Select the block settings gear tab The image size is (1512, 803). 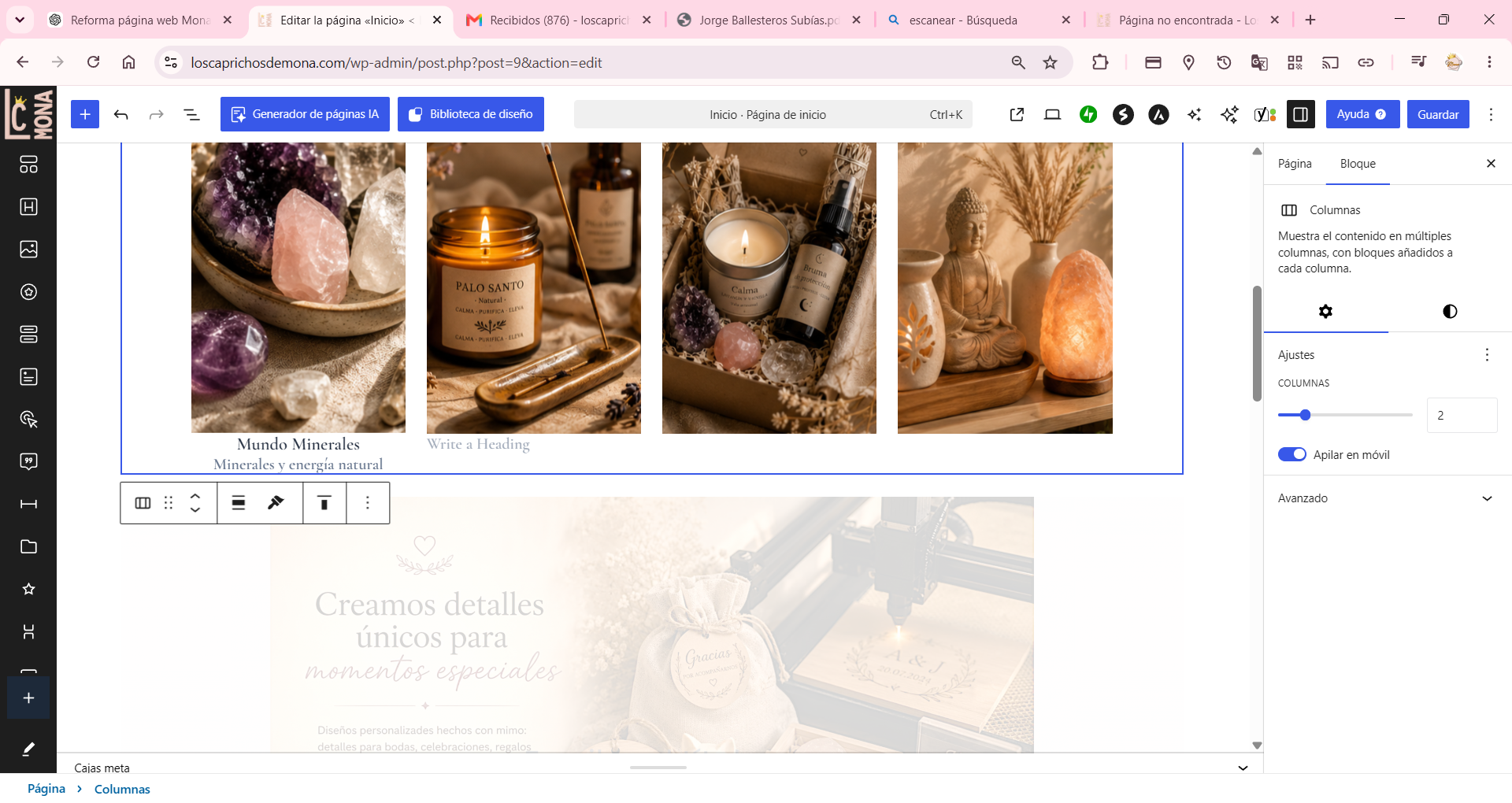click(x=1325, y=312)
